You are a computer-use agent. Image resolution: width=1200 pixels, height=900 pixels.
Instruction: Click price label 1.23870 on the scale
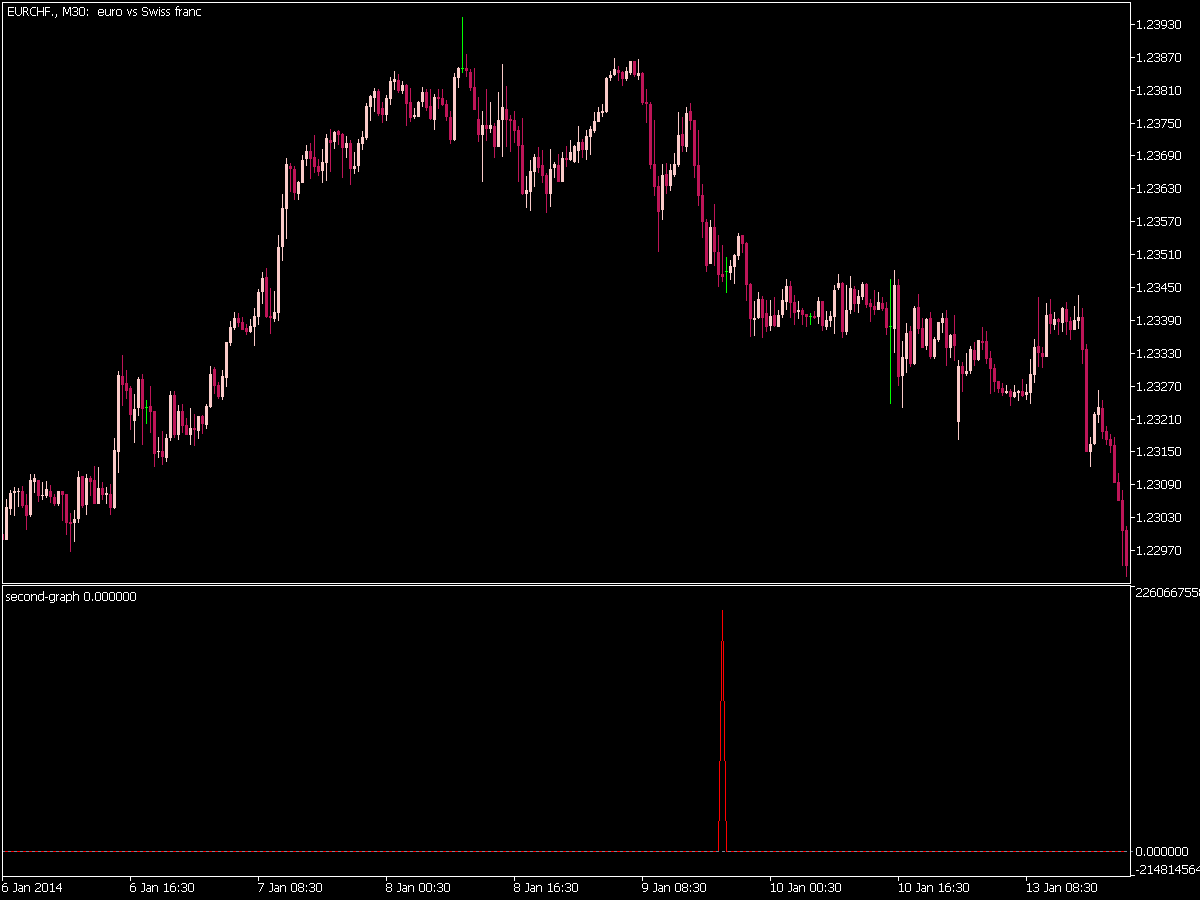[x=1158, y=57]
